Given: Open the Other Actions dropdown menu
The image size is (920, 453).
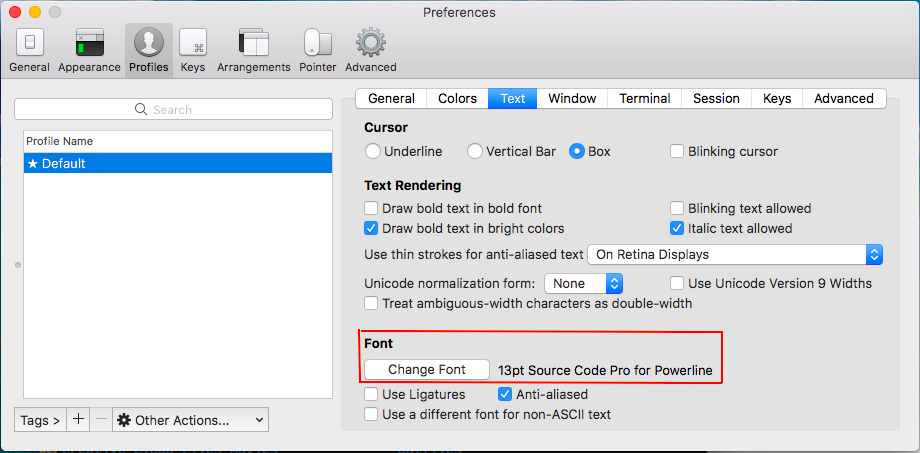Looking at the screenshot, I should [190, 420].
